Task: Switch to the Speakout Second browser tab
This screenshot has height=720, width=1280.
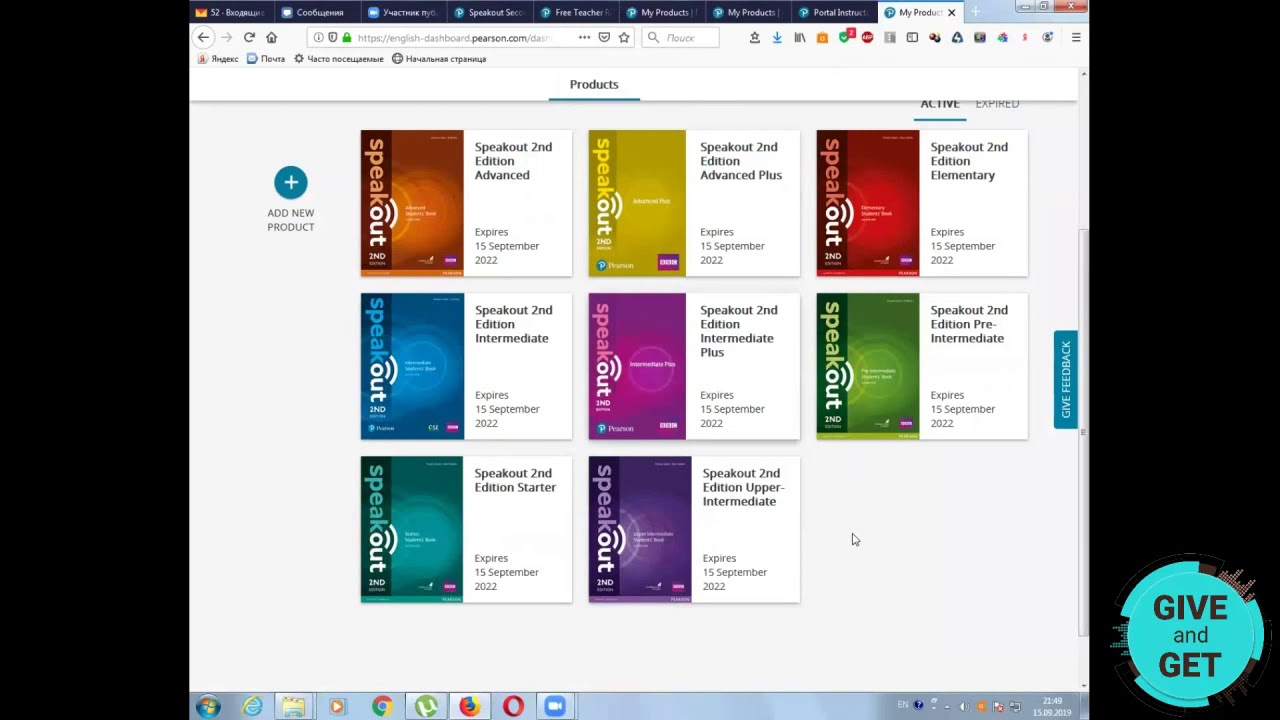Action: click(x=489, y=12)
